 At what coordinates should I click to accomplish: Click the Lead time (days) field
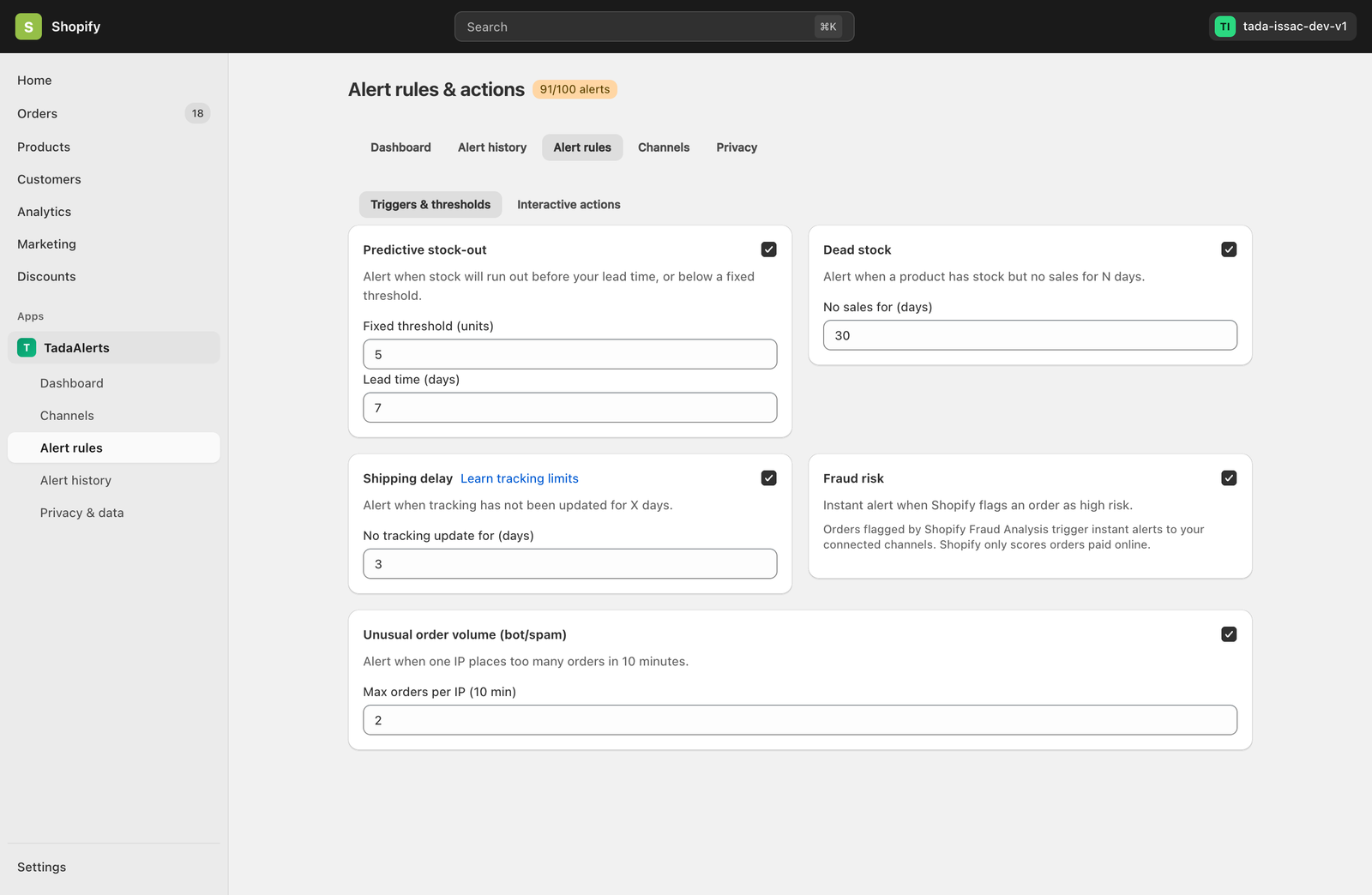pyautogui.click(x=570, y=407)
